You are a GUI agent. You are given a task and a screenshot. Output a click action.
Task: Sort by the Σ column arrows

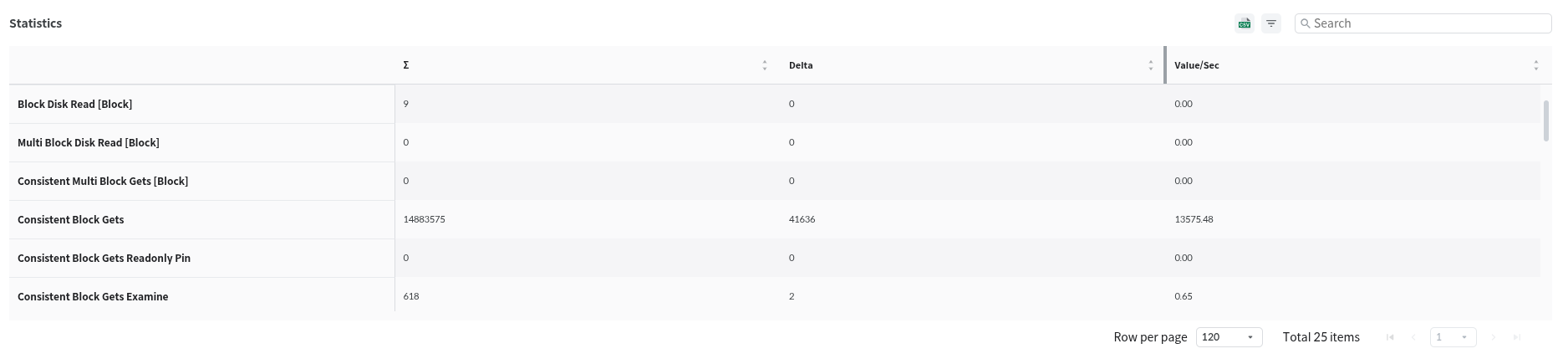pyautogui.click(x=764, y=65)
